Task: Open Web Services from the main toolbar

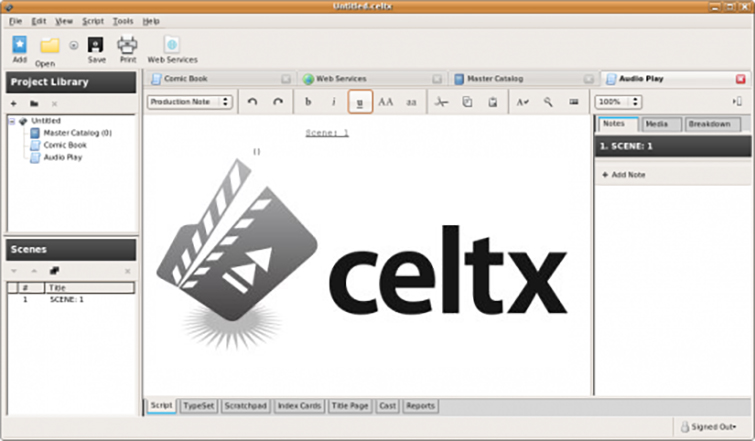Action: pyautogui.click(x=171, y=46)
